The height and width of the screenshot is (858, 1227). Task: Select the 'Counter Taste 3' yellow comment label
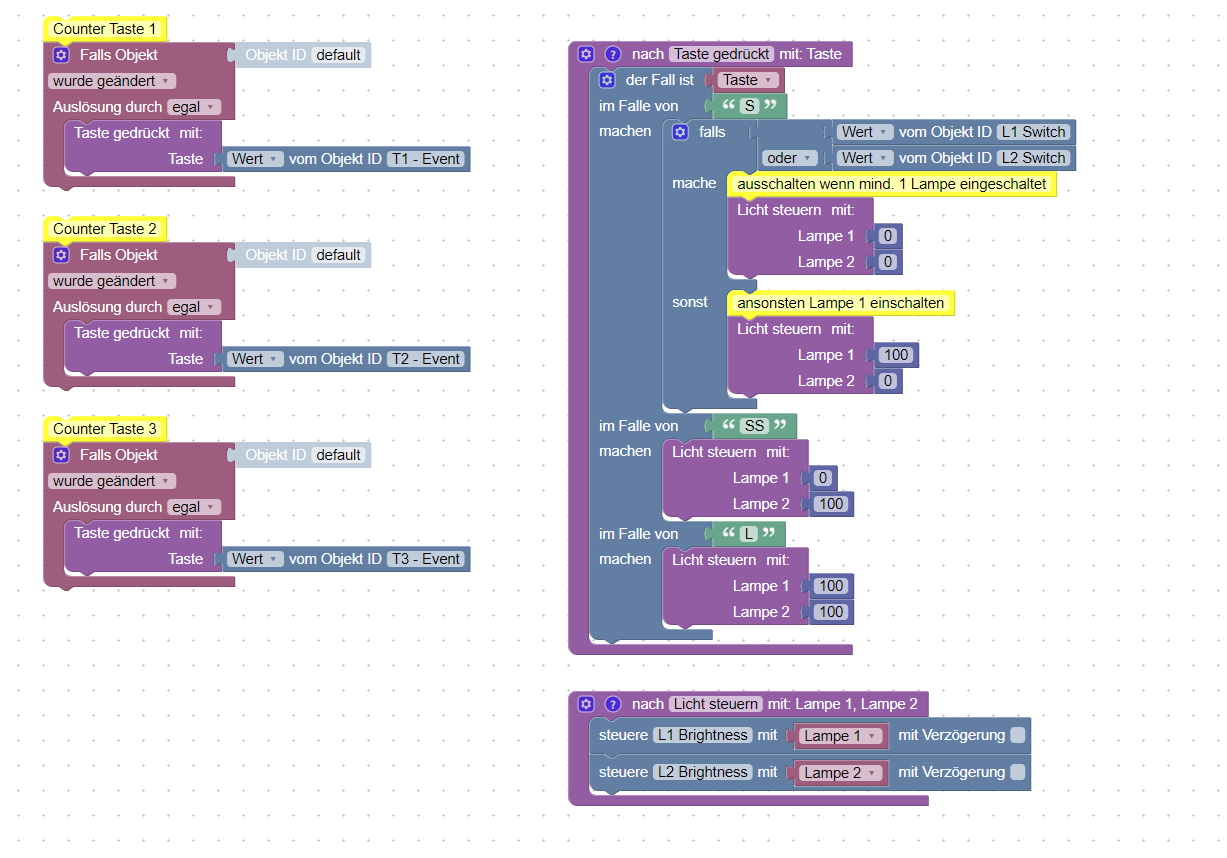click(105, 429)
